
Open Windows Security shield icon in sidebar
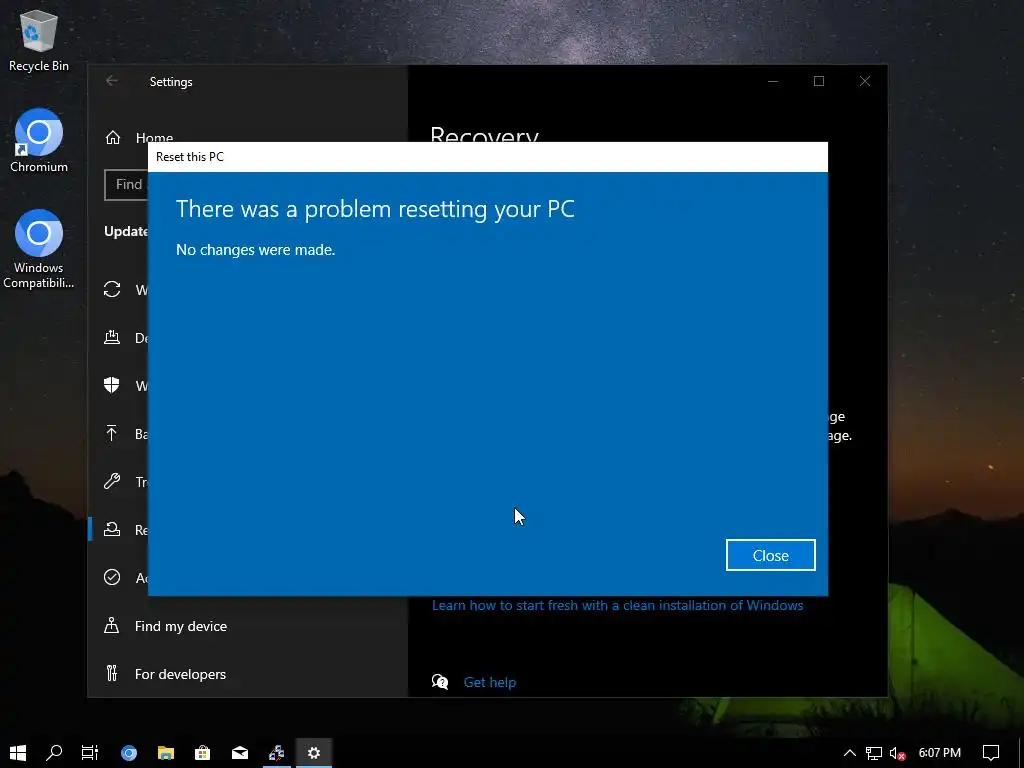(x=112, y=385)
